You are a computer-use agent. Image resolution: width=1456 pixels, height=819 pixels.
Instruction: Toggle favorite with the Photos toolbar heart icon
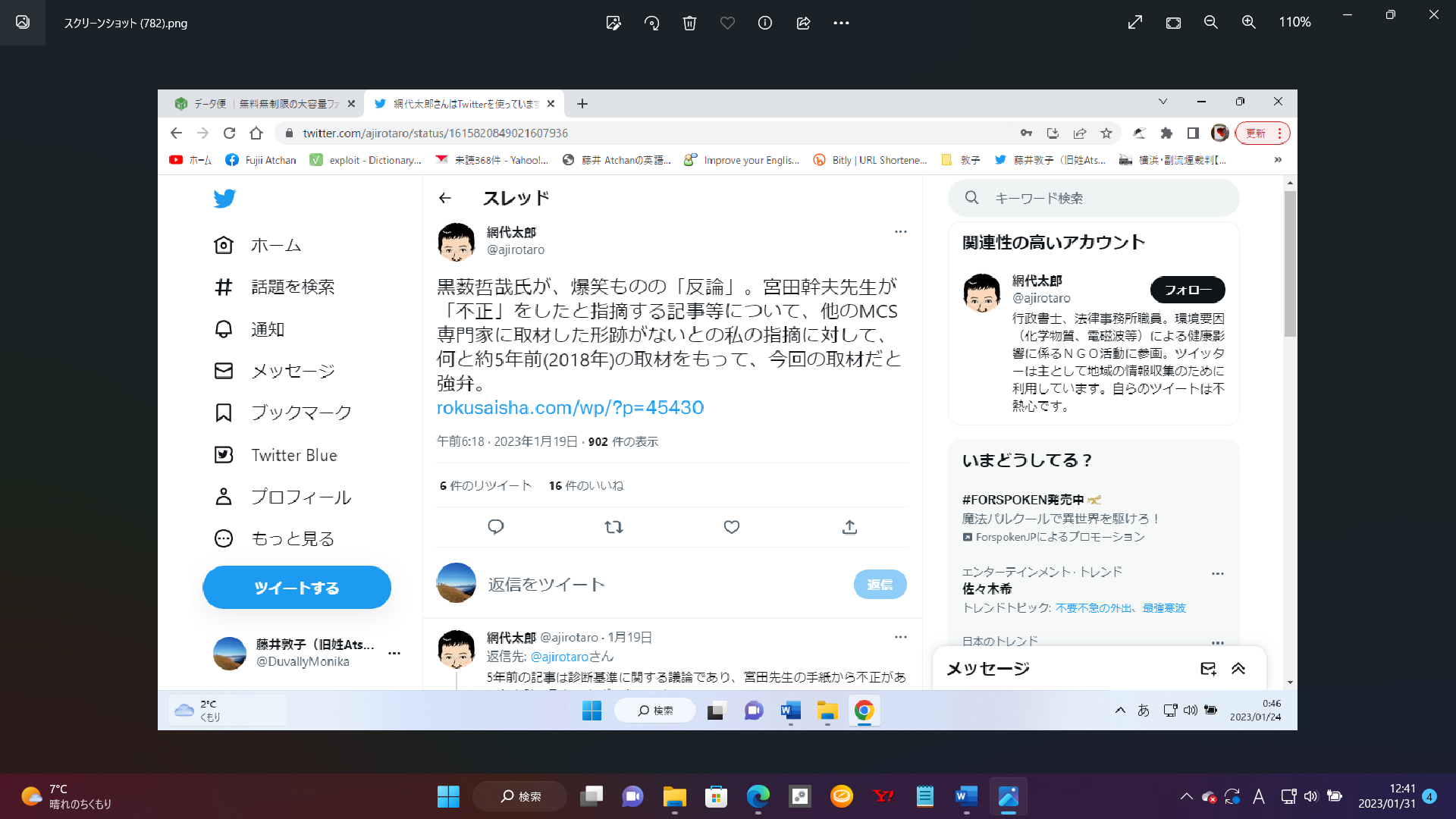(727, 23)
